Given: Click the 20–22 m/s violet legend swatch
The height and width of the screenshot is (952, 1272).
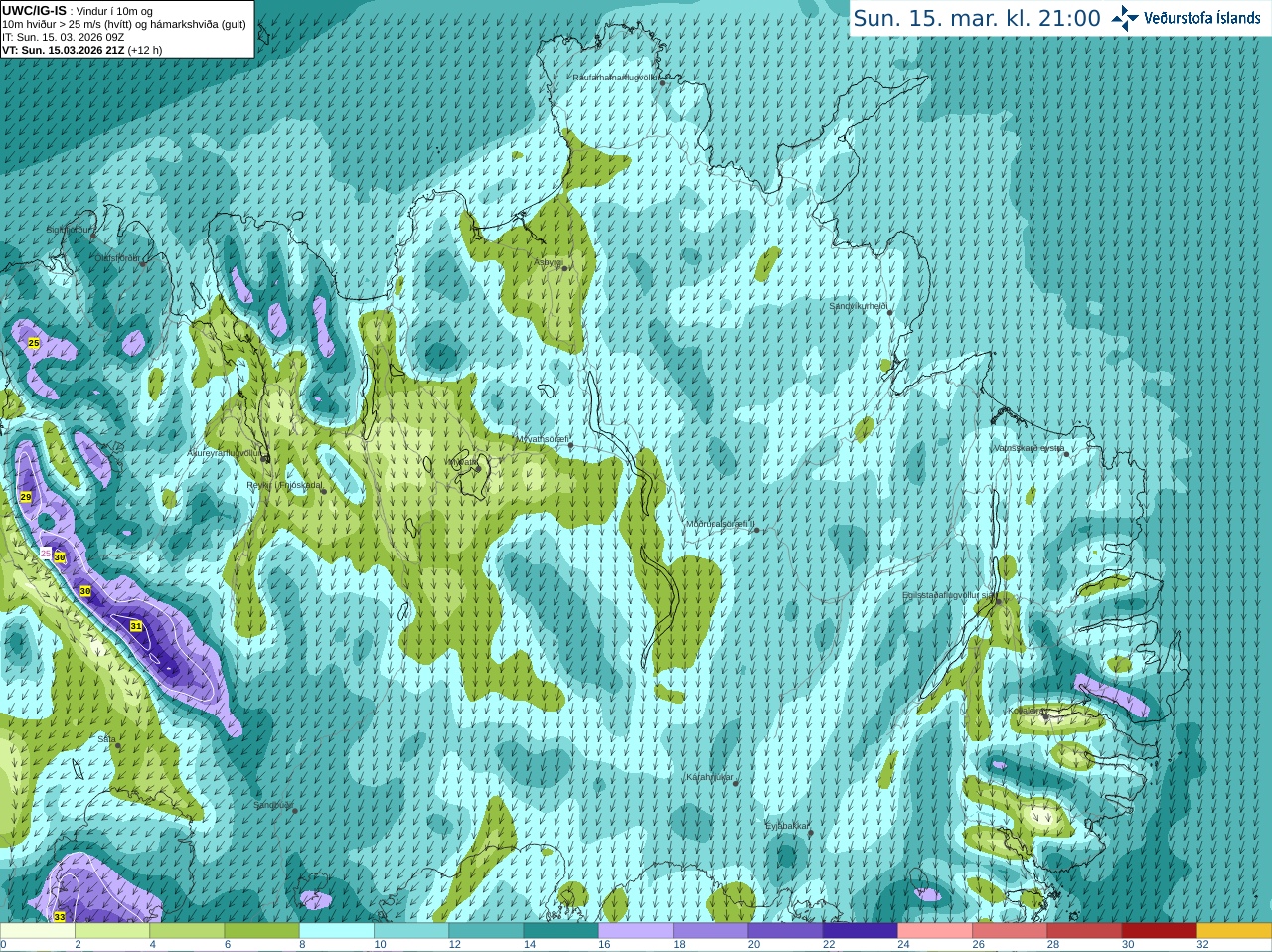Looking at the screenshot, I should [785, 931].
